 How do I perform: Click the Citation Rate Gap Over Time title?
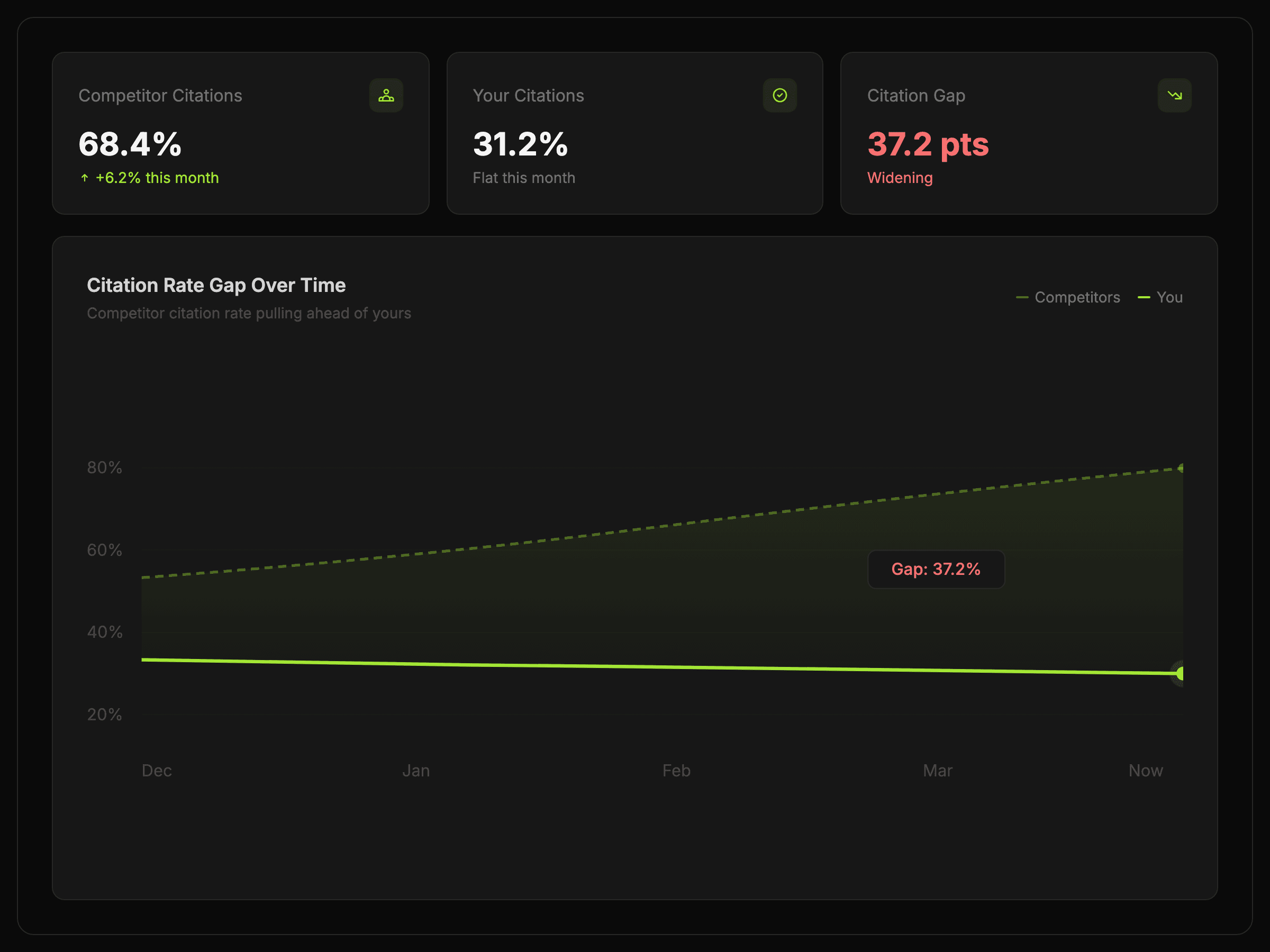(x=216, y=285)
